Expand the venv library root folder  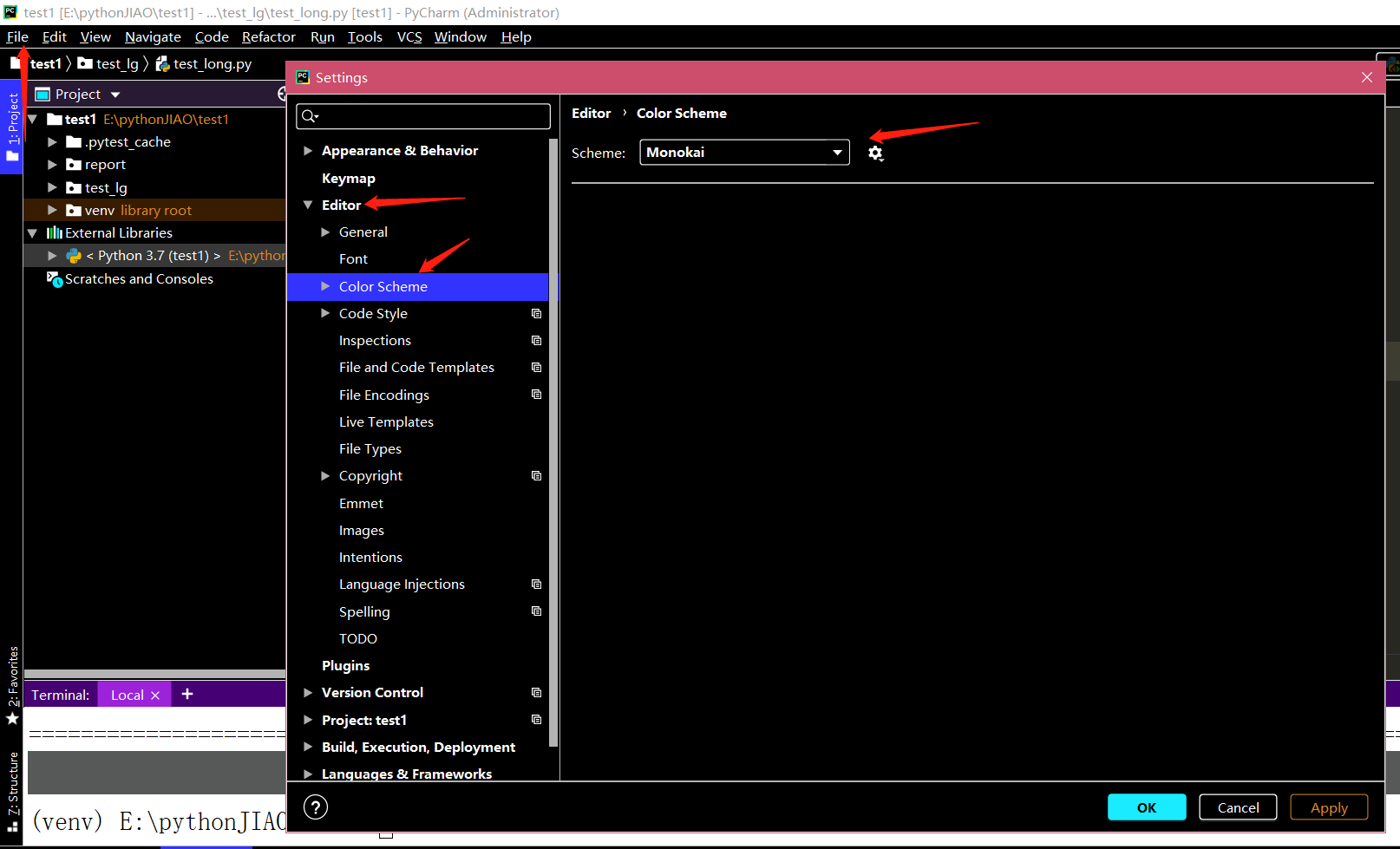(52, 211)
